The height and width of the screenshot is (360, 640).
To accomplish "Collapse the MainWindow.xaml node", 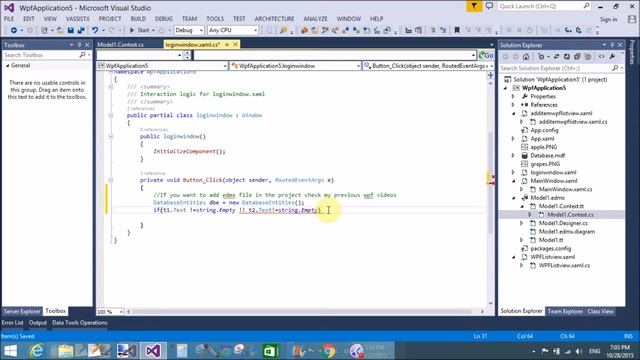I will click(x=513, y=181).
